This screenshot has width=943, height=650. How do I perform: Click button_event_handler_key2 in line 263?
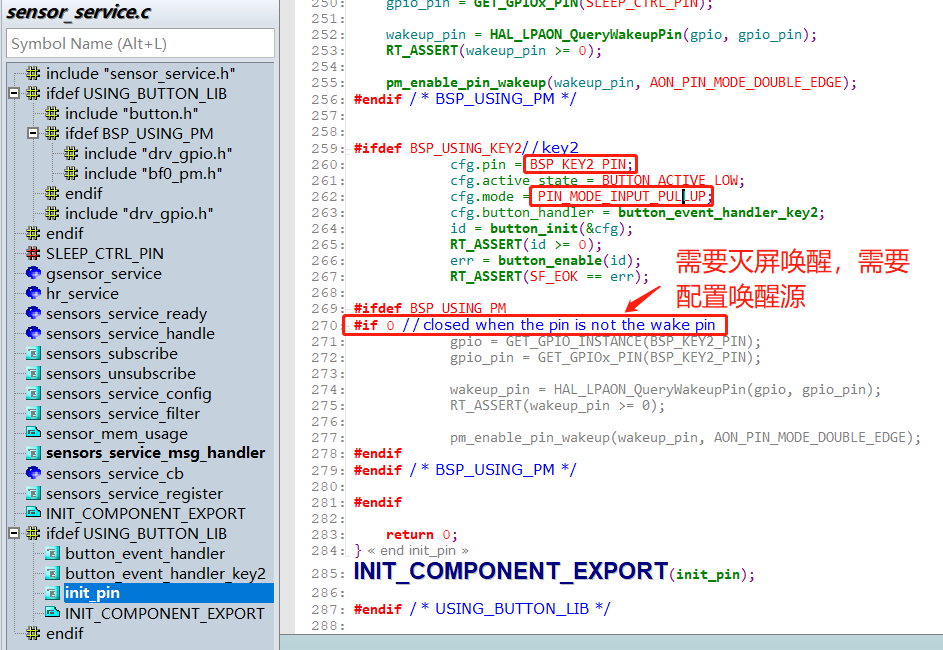(717, 212)
